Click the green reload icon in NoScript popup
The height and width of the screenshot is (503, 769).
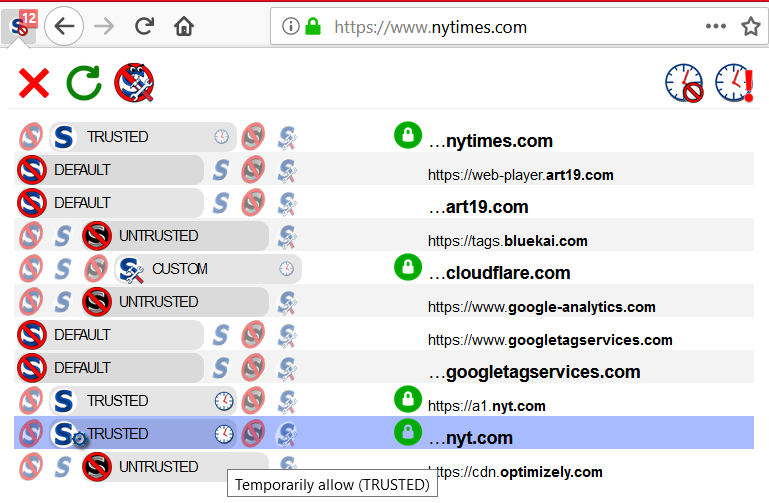(84, 83)
